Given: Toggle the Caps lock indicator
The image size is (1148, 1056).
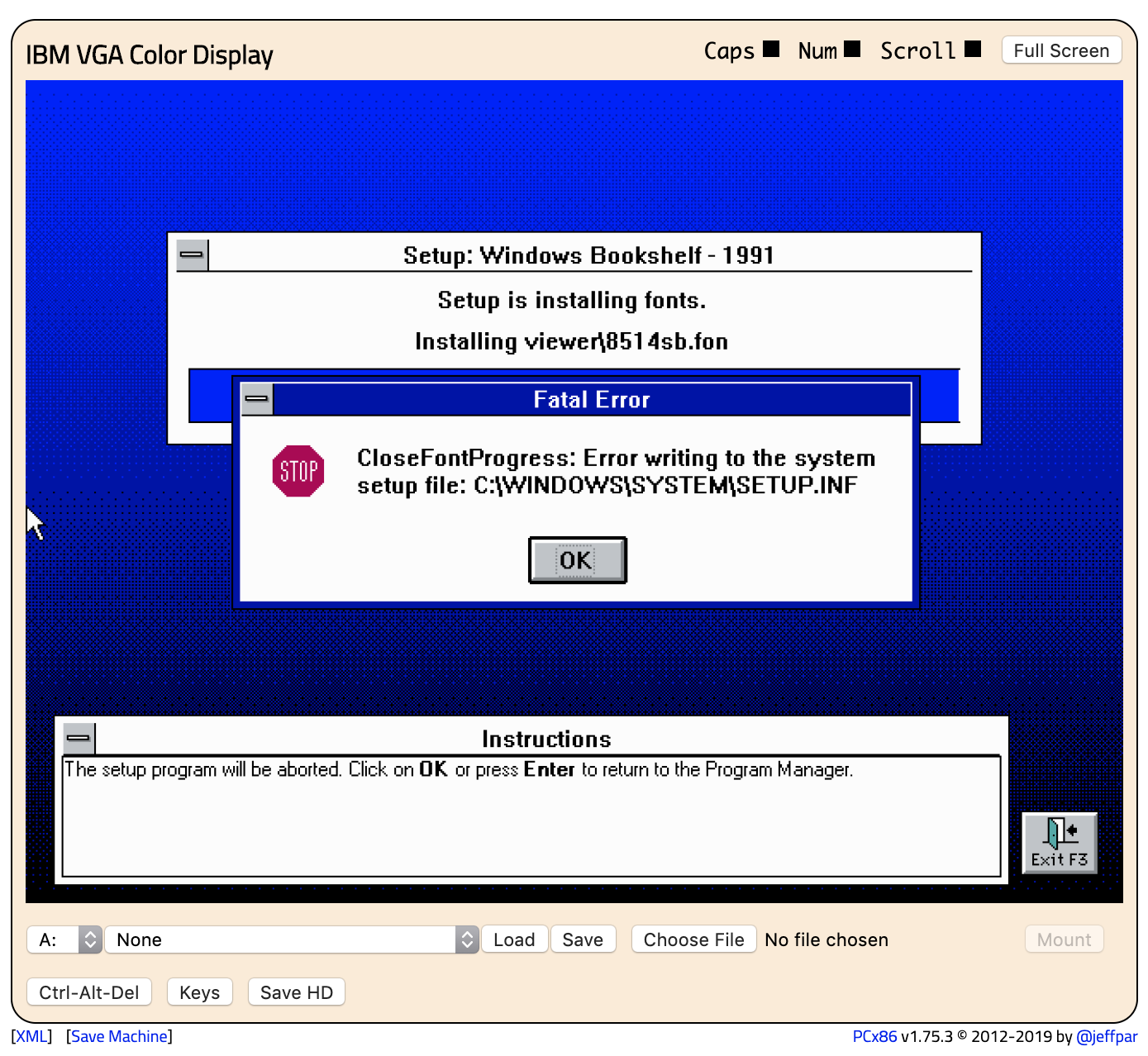Looking at the screenshot, I should pos(769,48).
